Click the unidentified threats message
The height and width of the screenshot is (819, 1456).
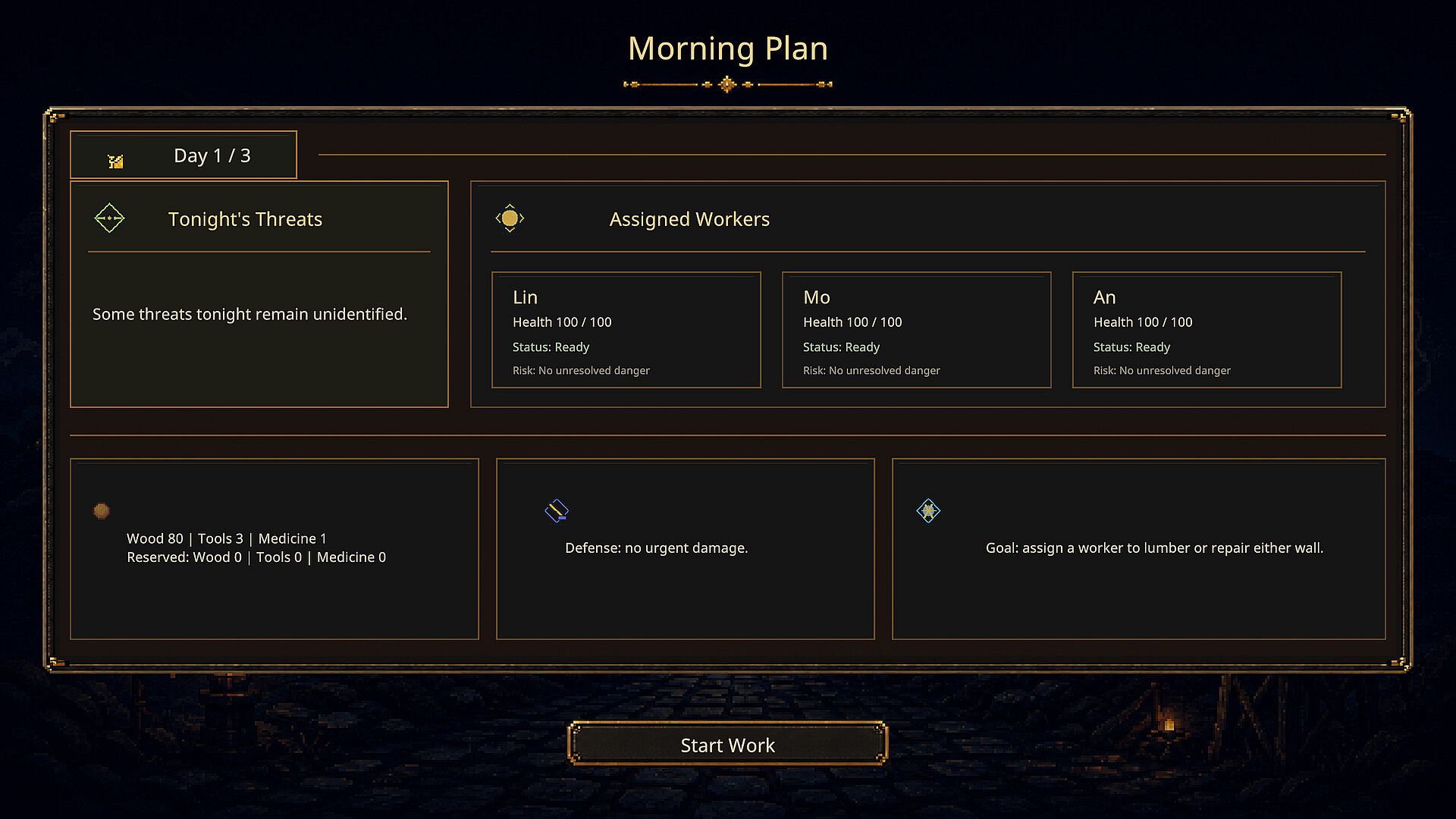(x=250, y=314)
